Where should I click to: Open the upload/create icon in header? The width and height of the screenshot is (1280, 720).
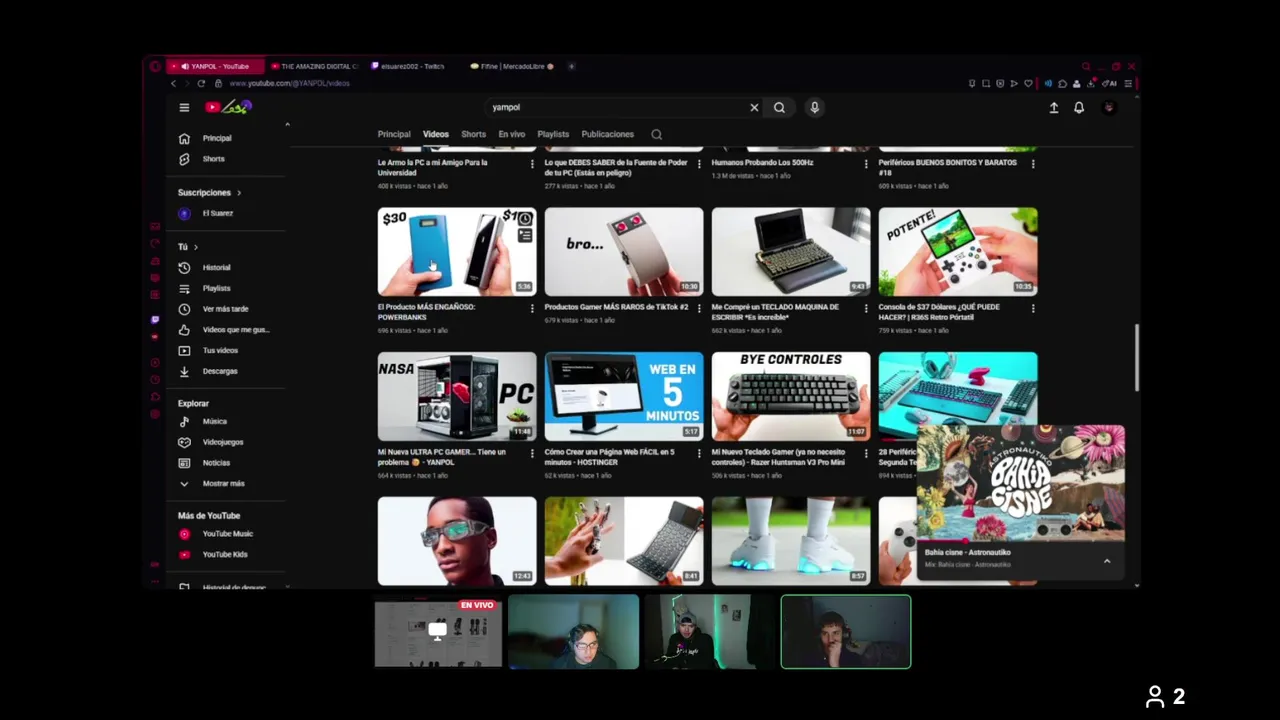(x=1053, y=107)
